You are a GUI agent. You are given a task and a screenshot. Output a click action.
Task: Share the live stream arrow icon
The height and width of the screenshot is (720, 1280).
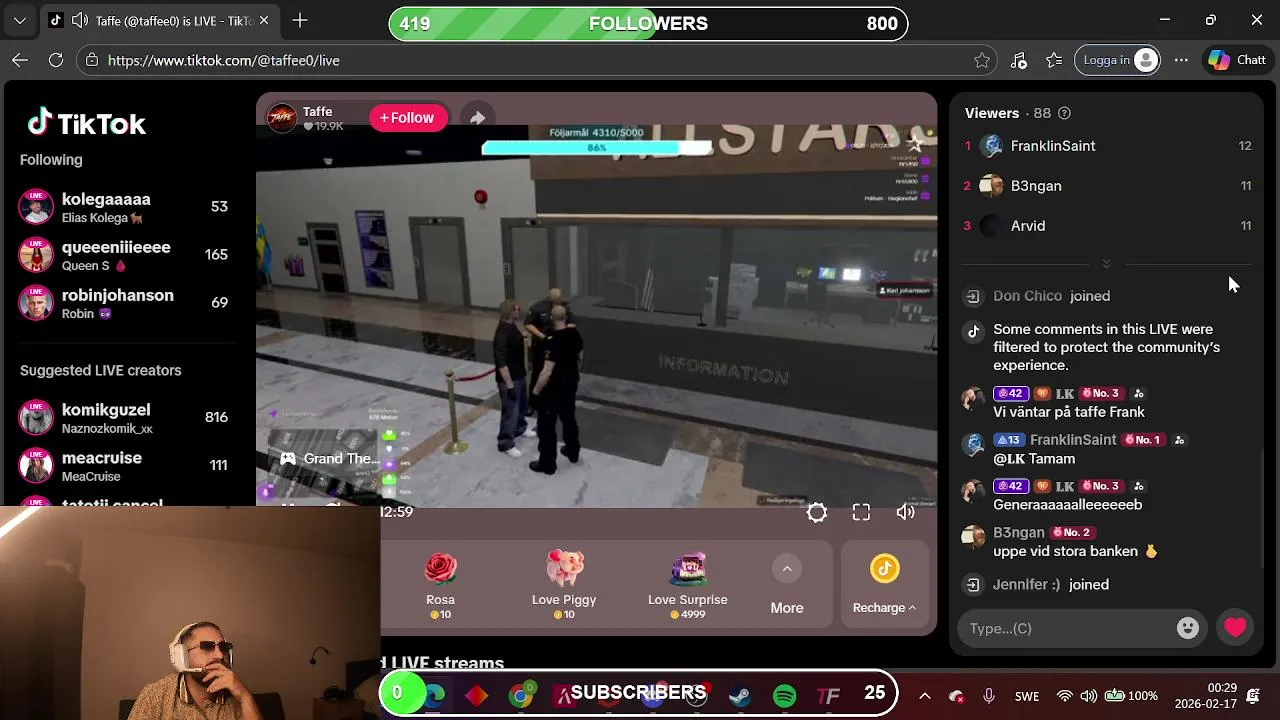point(477,118)
